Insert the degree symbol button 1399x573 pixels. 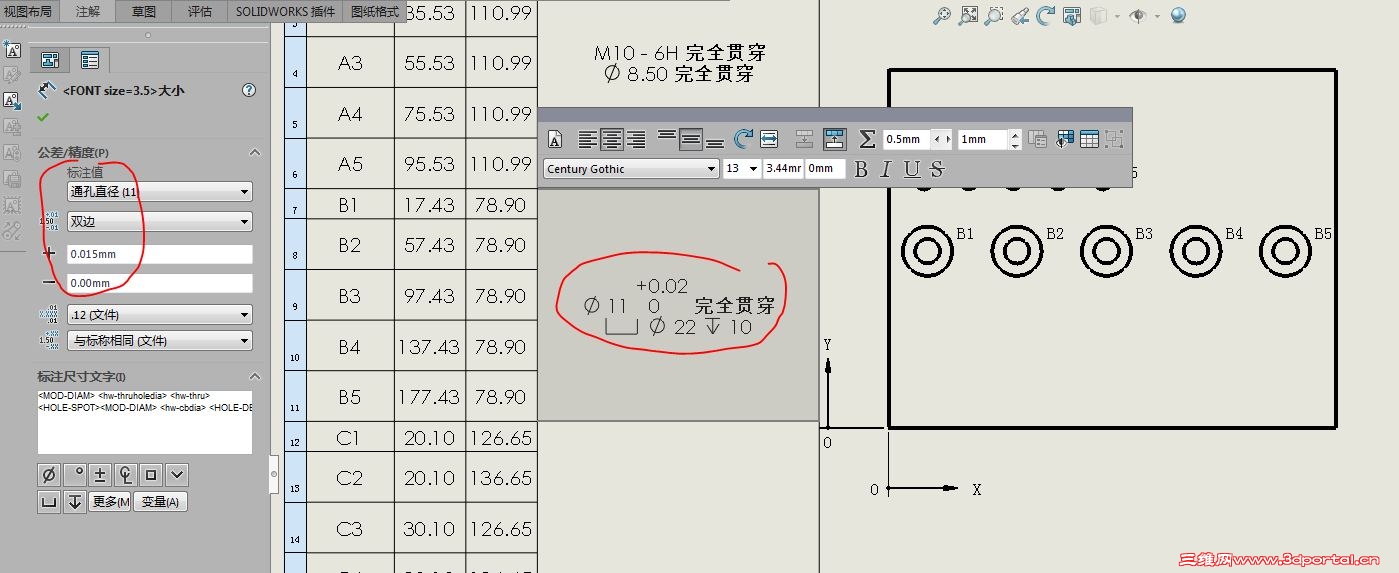[74, 475]
